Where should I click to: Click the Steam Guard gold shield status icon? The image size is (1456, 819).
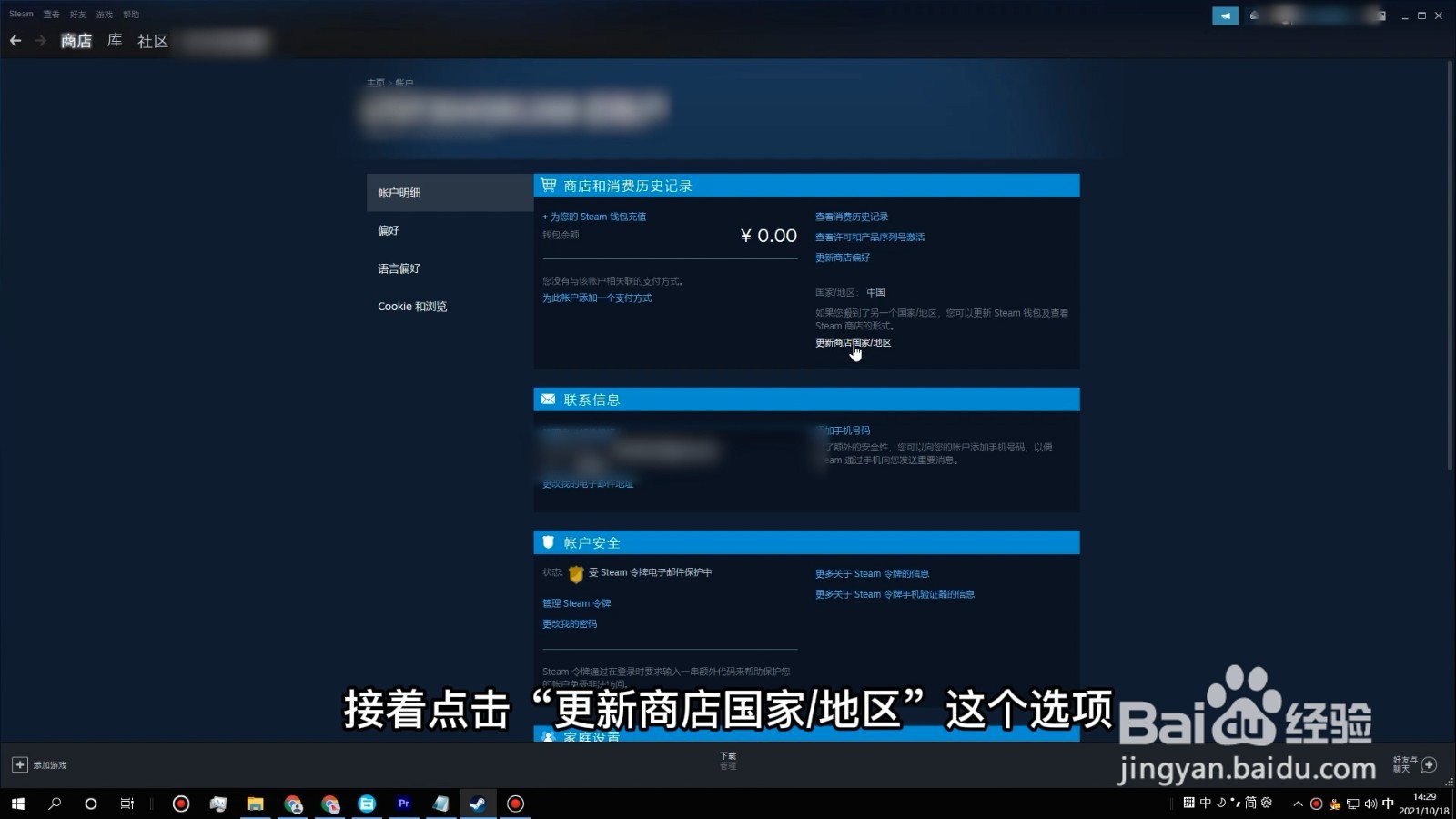click(575, 574)
